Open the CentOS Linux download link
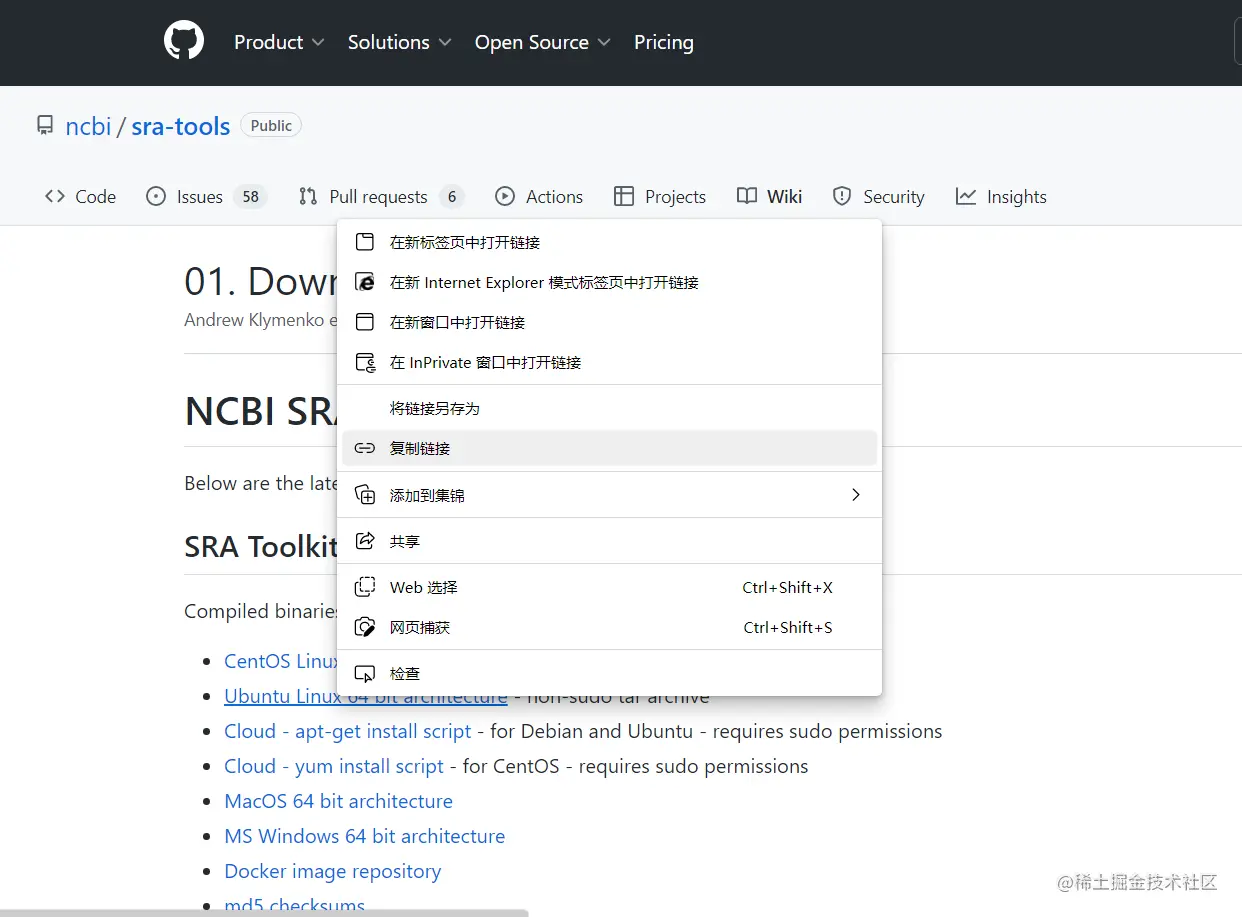 click(x=281, y=661)
